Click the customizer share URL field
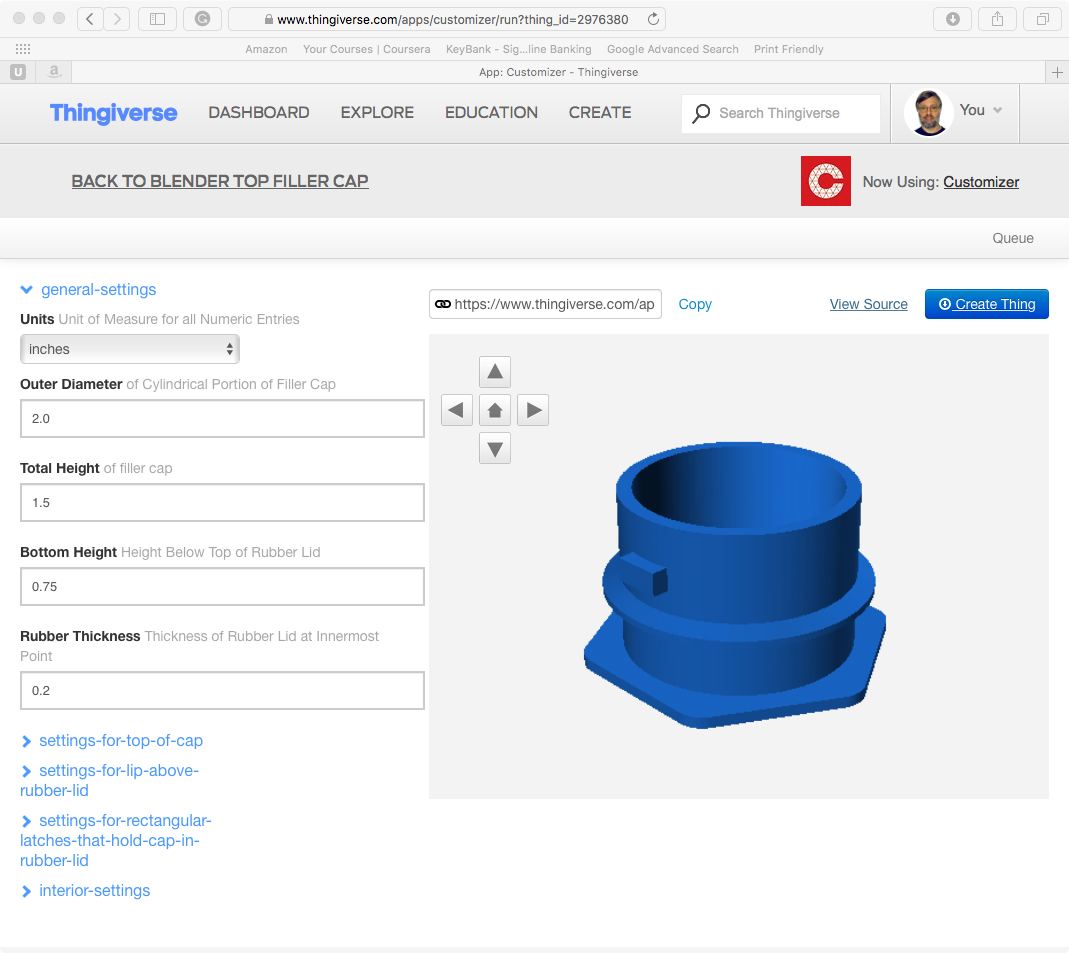The height and width of the screenshot is (953, 1069). (545, 304)
